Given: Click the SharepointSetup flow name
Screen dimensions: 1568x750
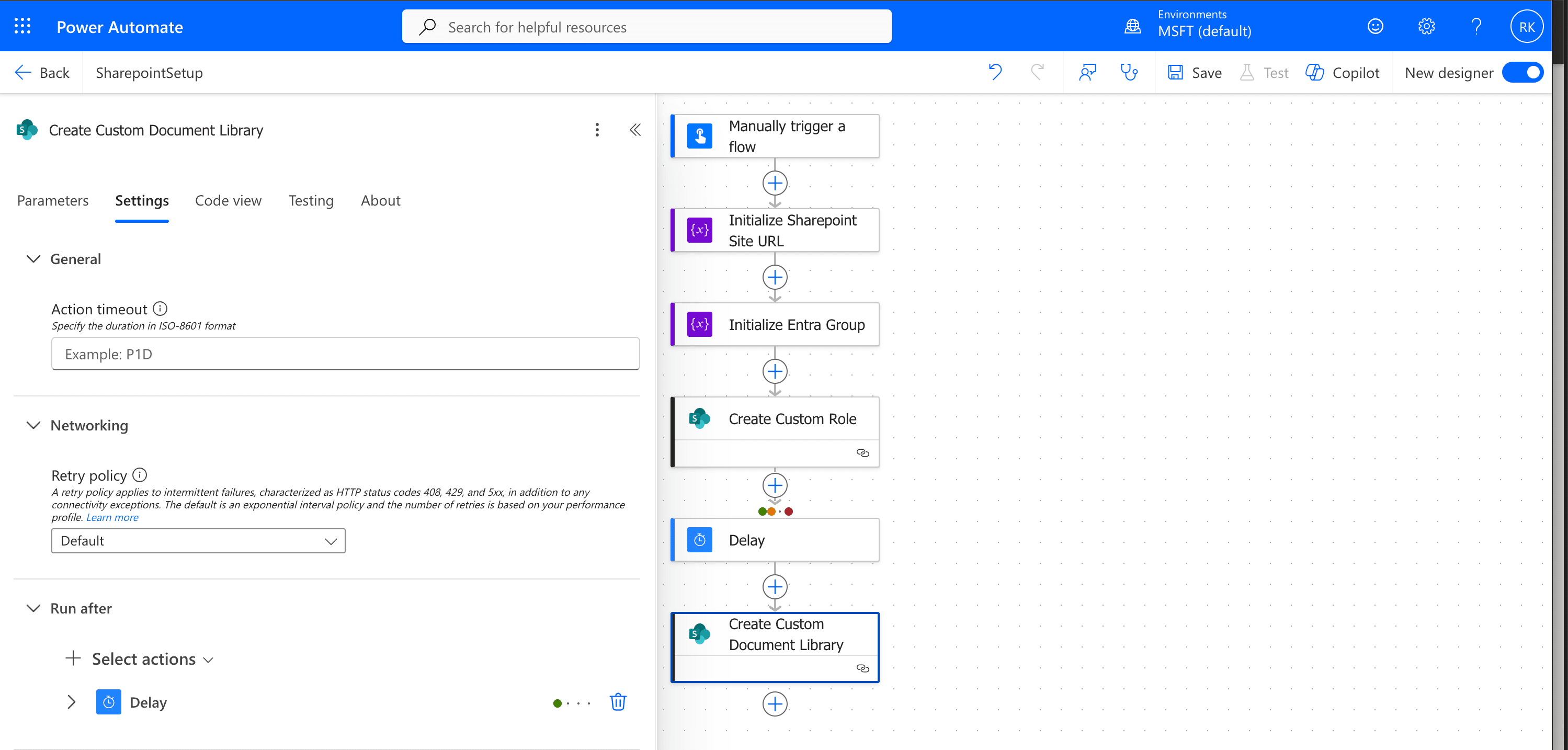Looking at the screenshot, I should click(149, 73).
